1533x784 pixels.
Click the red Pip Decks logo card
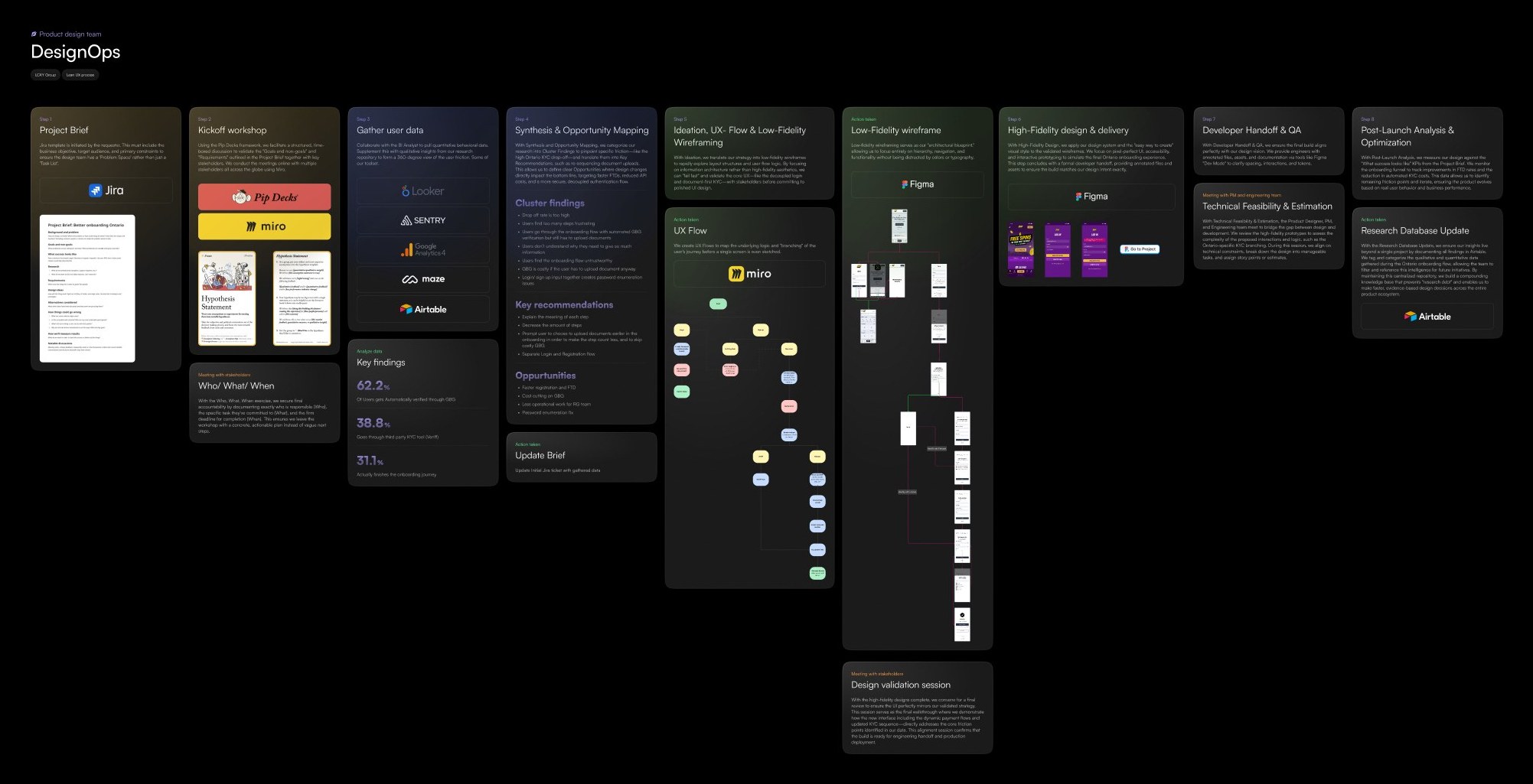point(265,197)
